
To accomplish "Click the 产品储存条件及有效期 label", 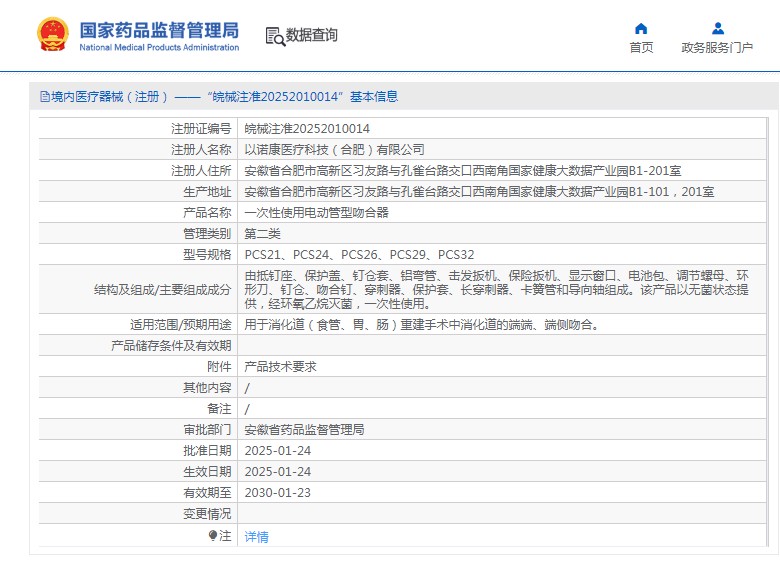I will (x=171, y=346).
